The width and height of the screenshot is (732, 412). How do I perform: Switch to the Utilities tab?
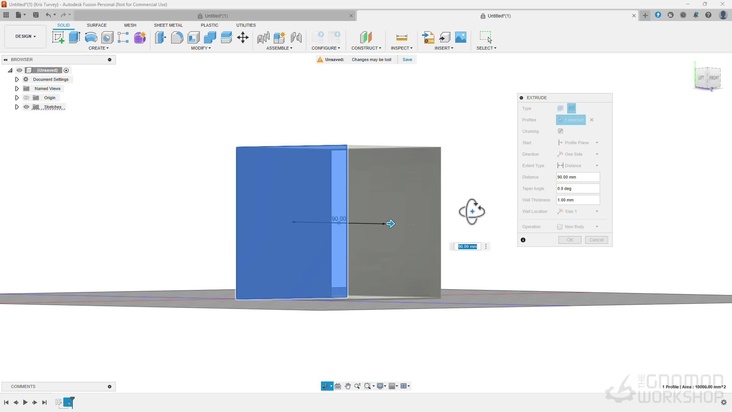[x=246, y=25]
